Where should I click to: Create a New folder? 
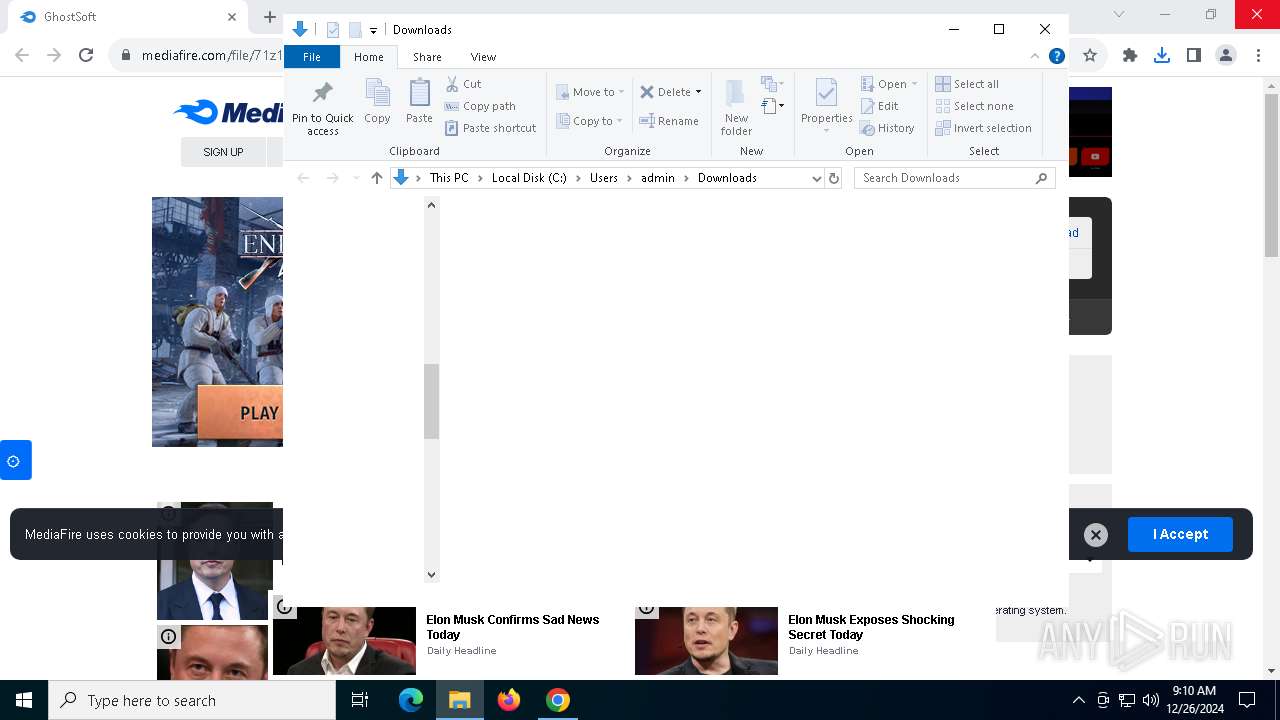click(x=736, y=107)
